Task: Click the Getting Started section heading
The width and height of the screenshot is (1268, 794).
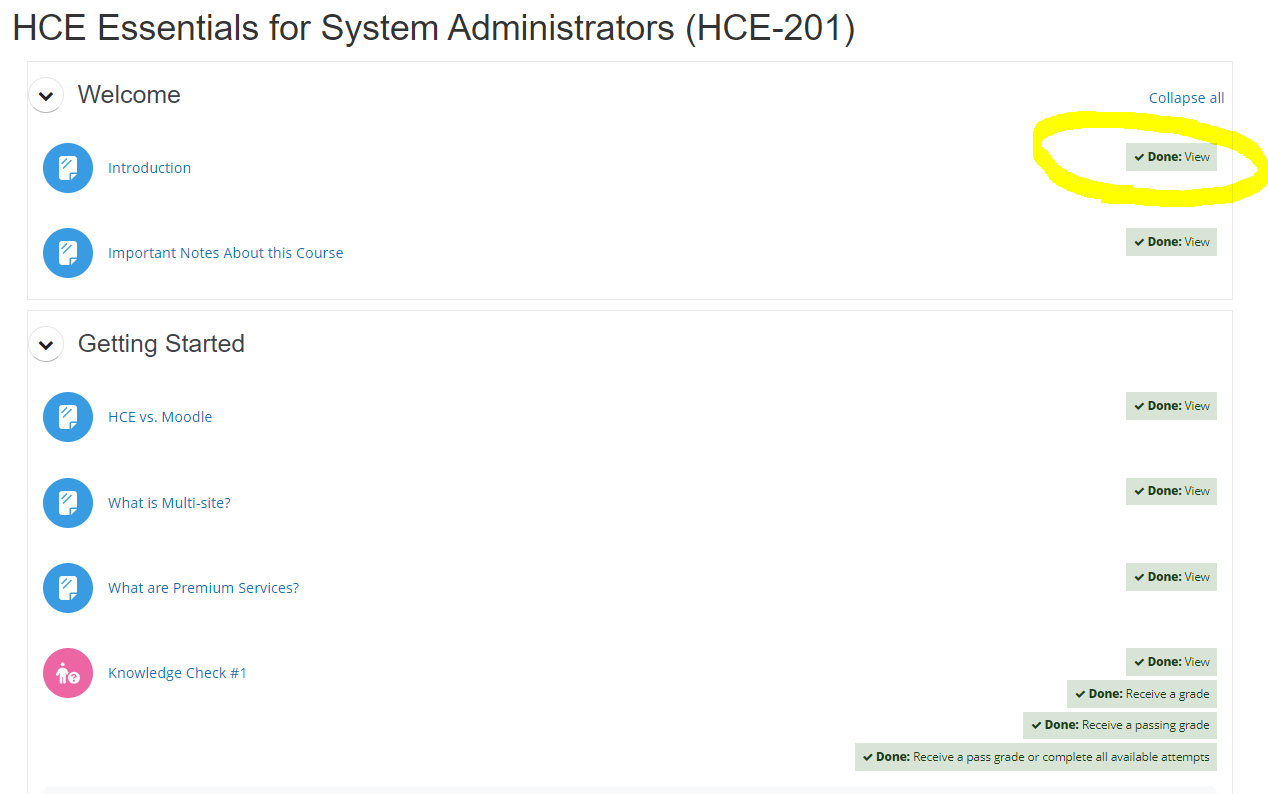Action: click(x=161, y=344)
